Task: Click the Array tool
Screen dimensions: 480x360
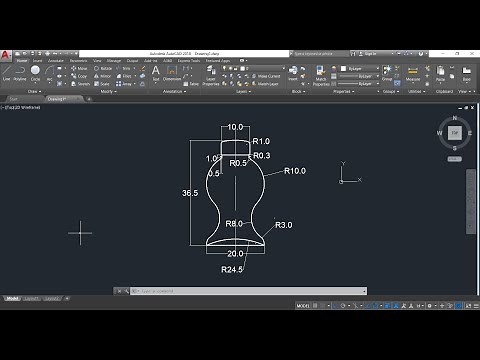Action: pos(124,84)
